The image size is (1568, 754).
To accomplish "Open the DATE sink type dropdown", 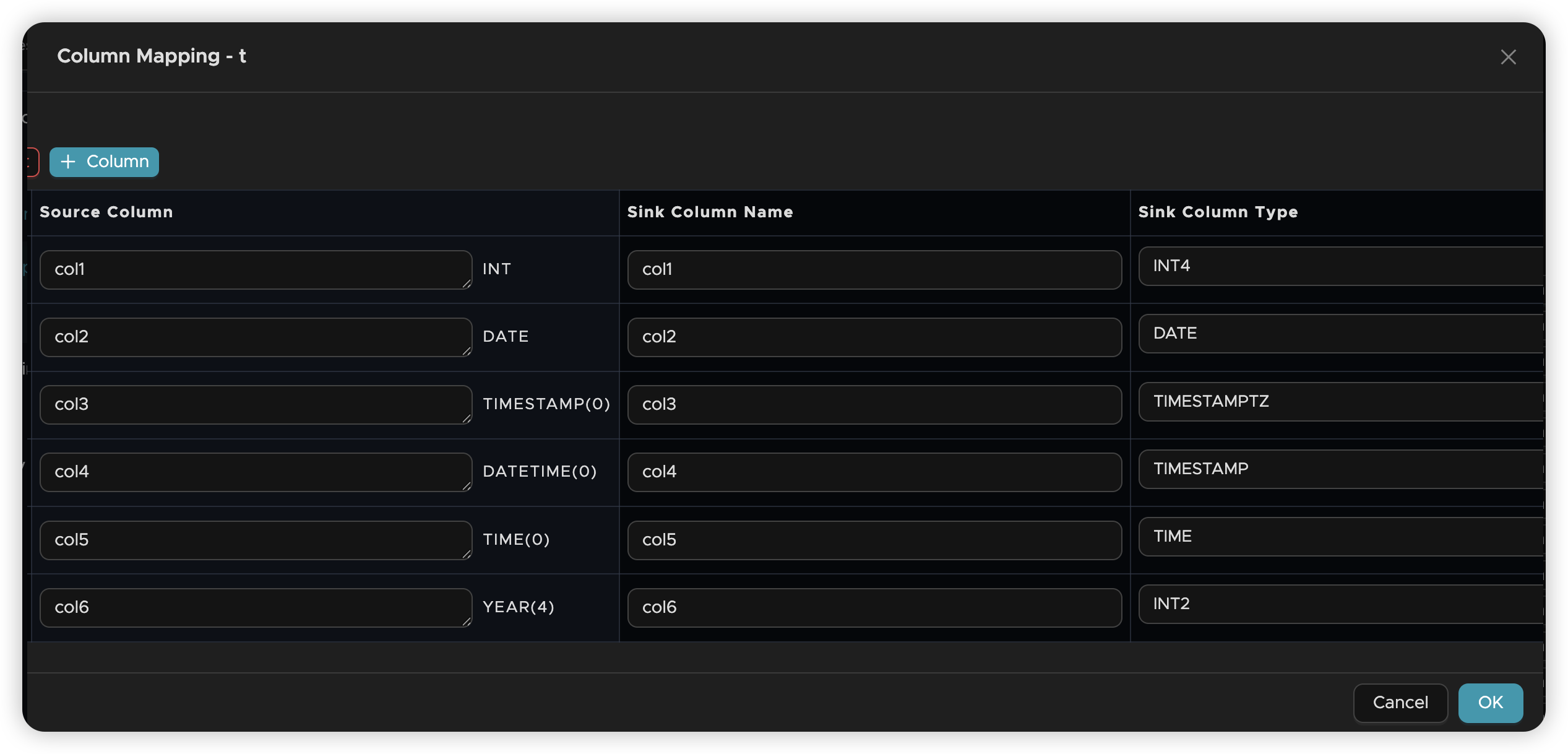I will pos(1341,334).
